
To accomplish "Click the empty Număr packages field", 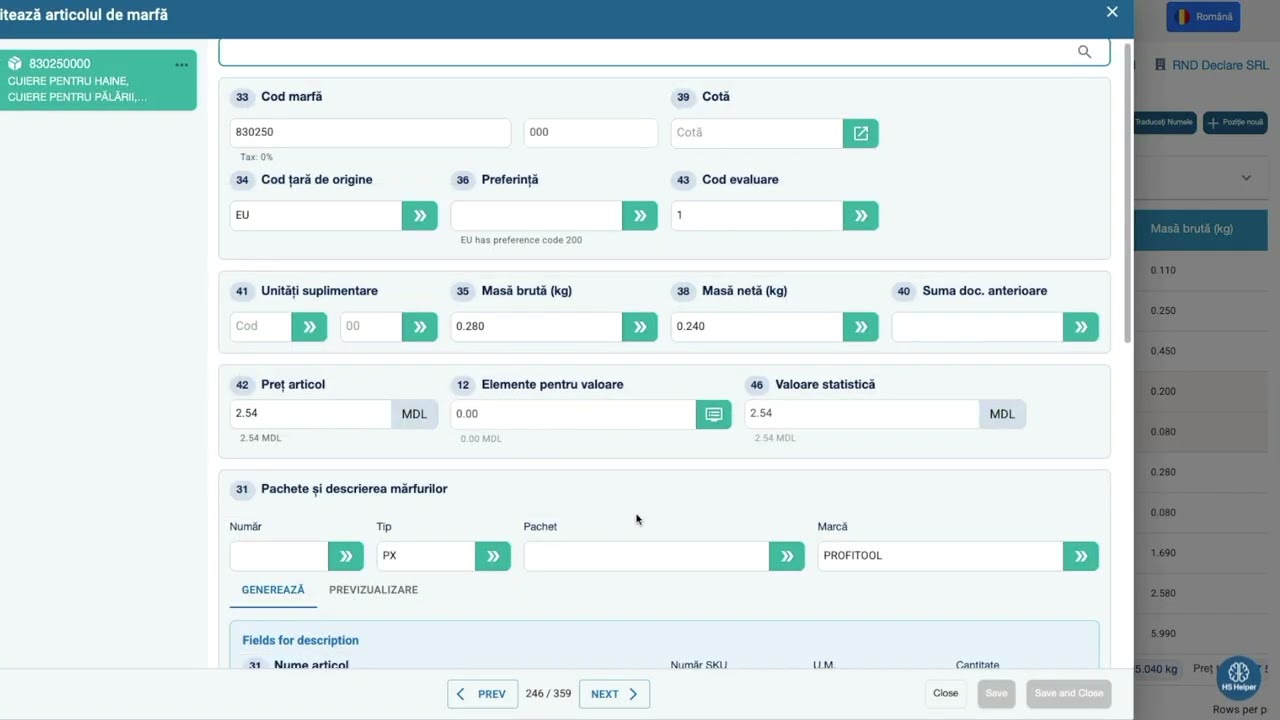I will click(279, 556).
